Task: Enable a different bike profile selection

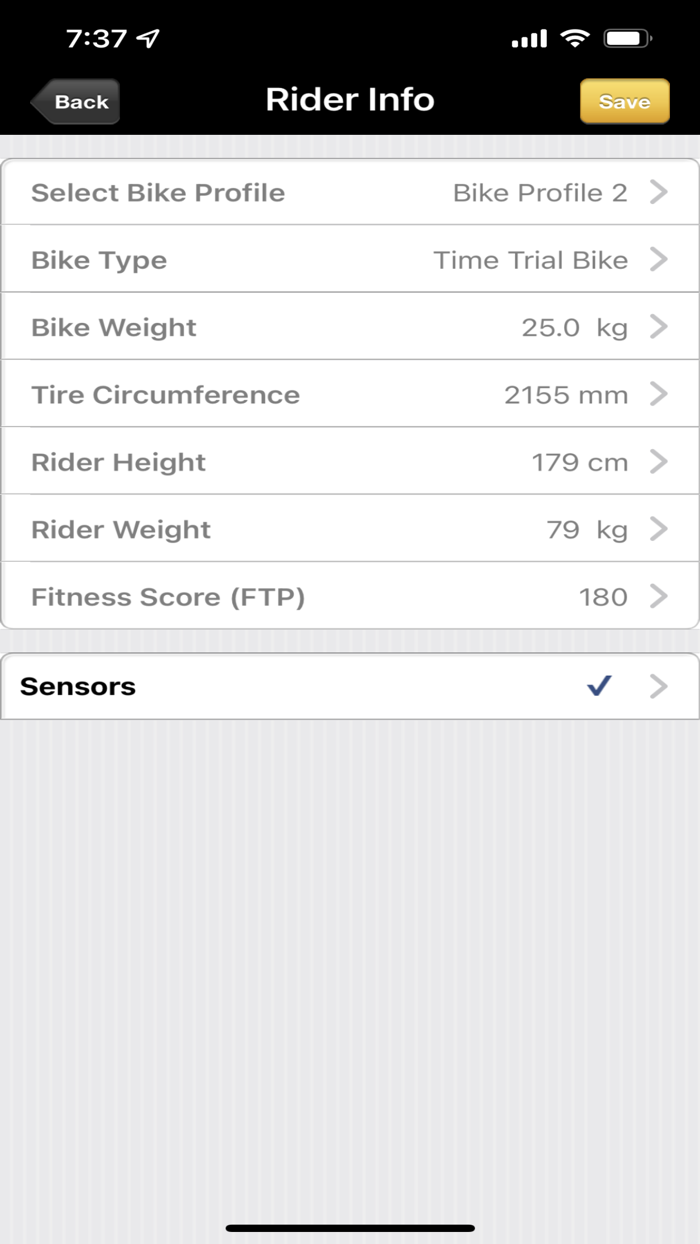Action: (350, 192)
